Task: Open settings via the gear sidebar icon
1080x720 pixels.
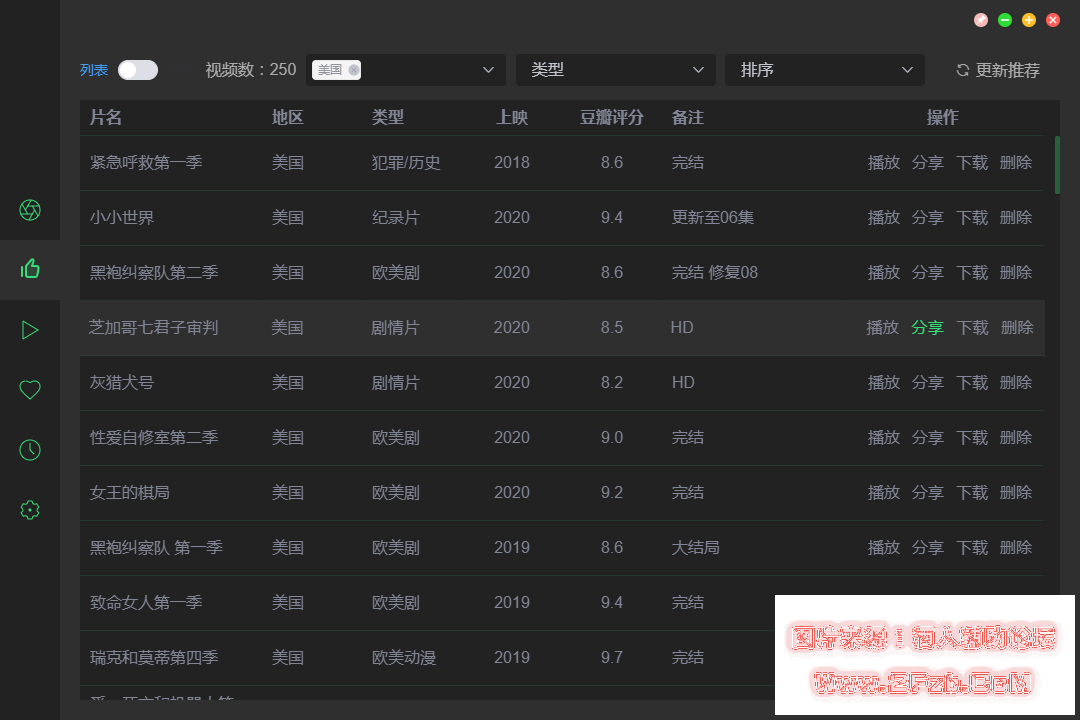Action: (x=30, y=510)
